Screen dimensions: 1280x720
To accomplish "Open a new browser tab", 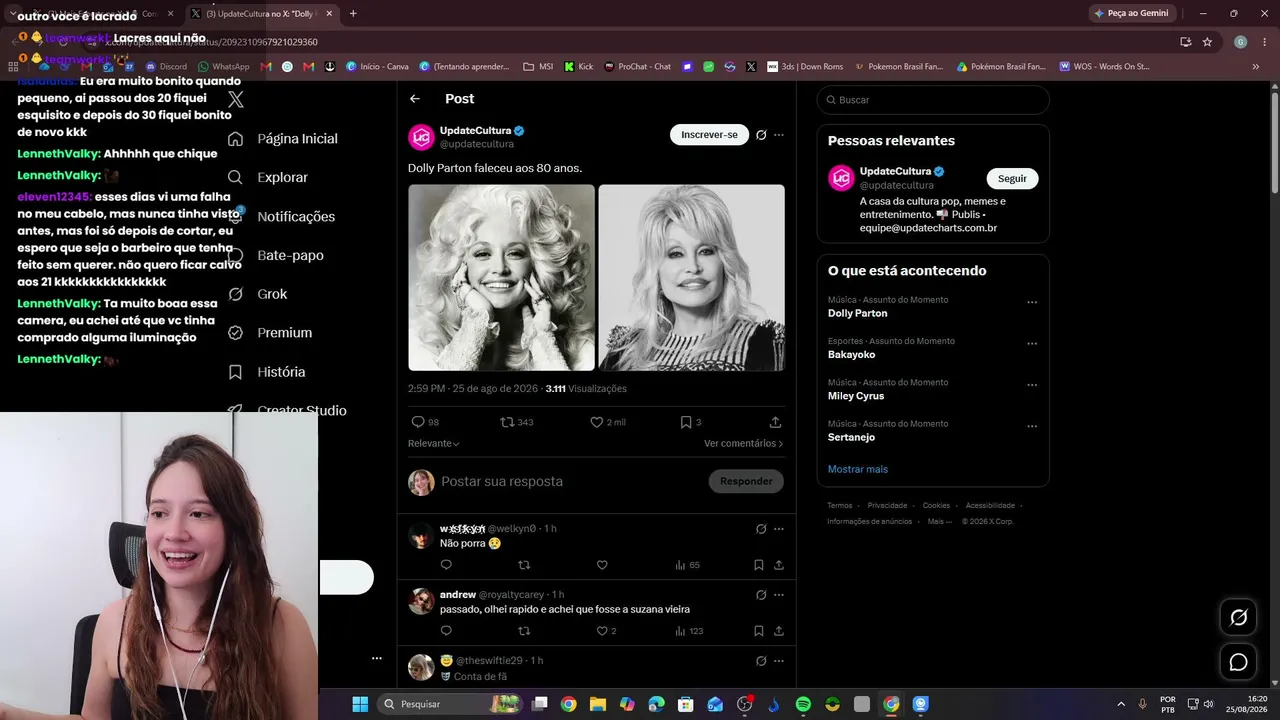I will (353, 14).
